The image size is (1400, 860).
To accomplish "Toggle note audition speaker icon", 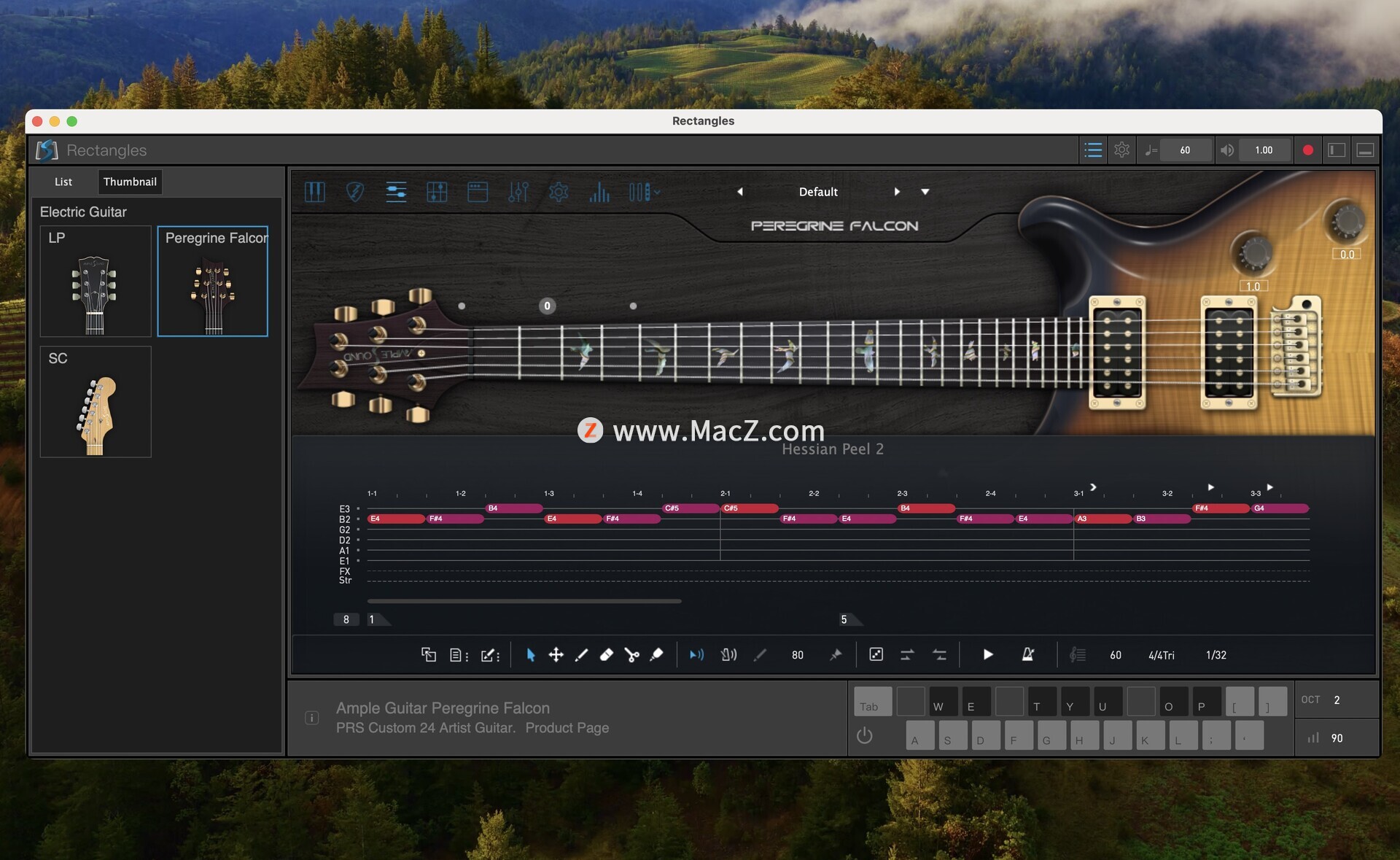I will click(x=696, y=655).
